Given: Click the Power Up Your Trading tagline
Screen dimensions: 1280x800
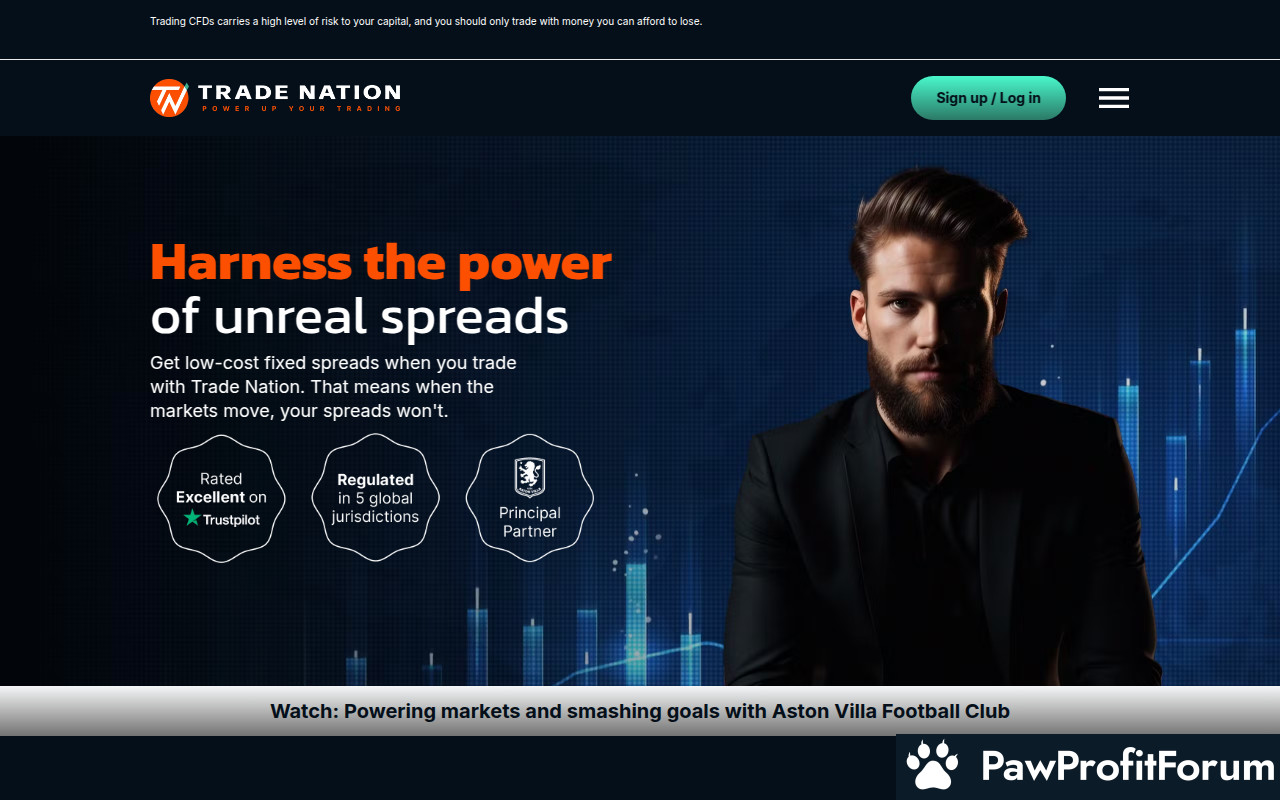Looking at the screenshot, I should (x=300, y=108).
